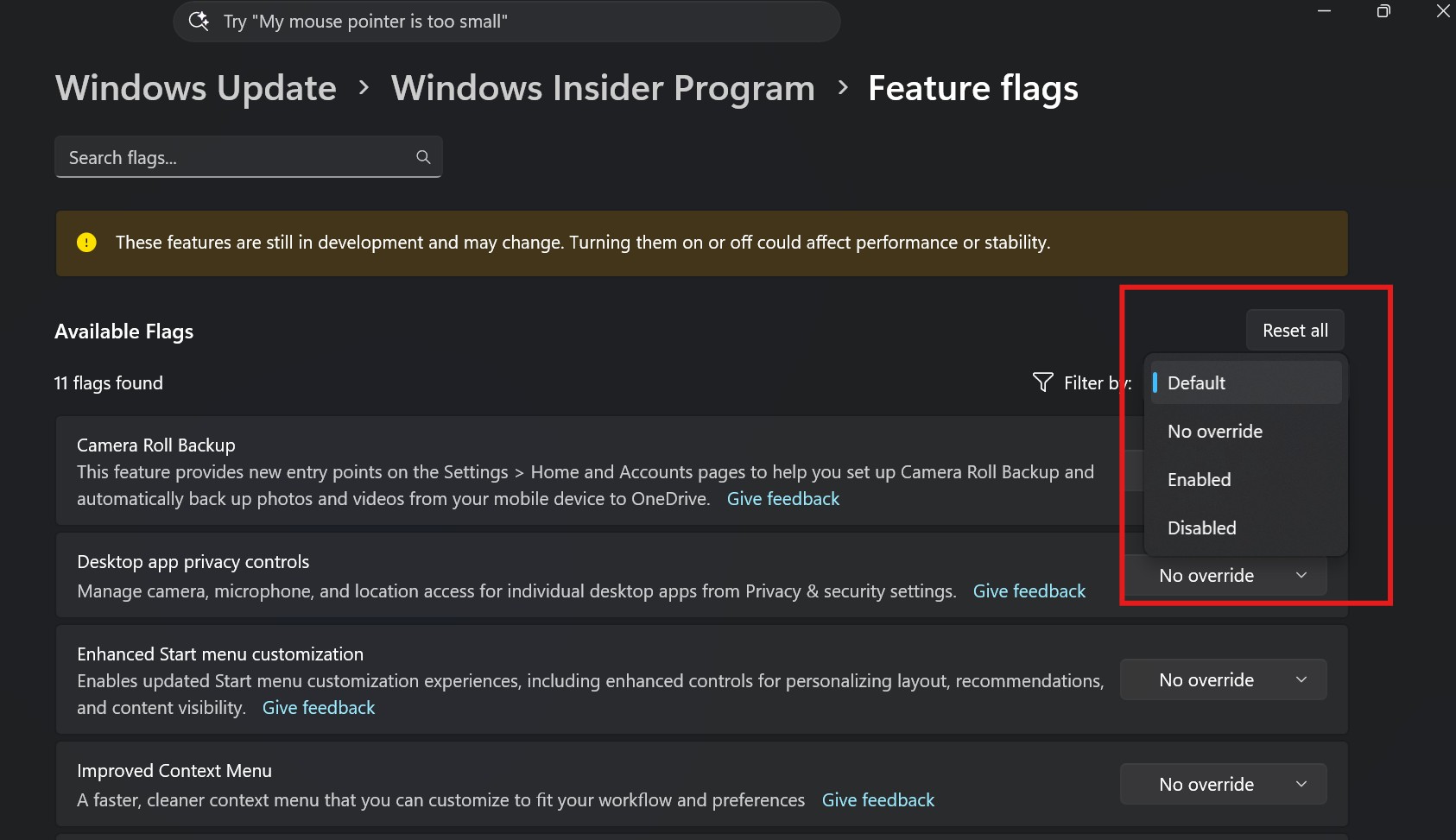
Task: Click the Improved Context Menu title
Action: pos(174,771)
